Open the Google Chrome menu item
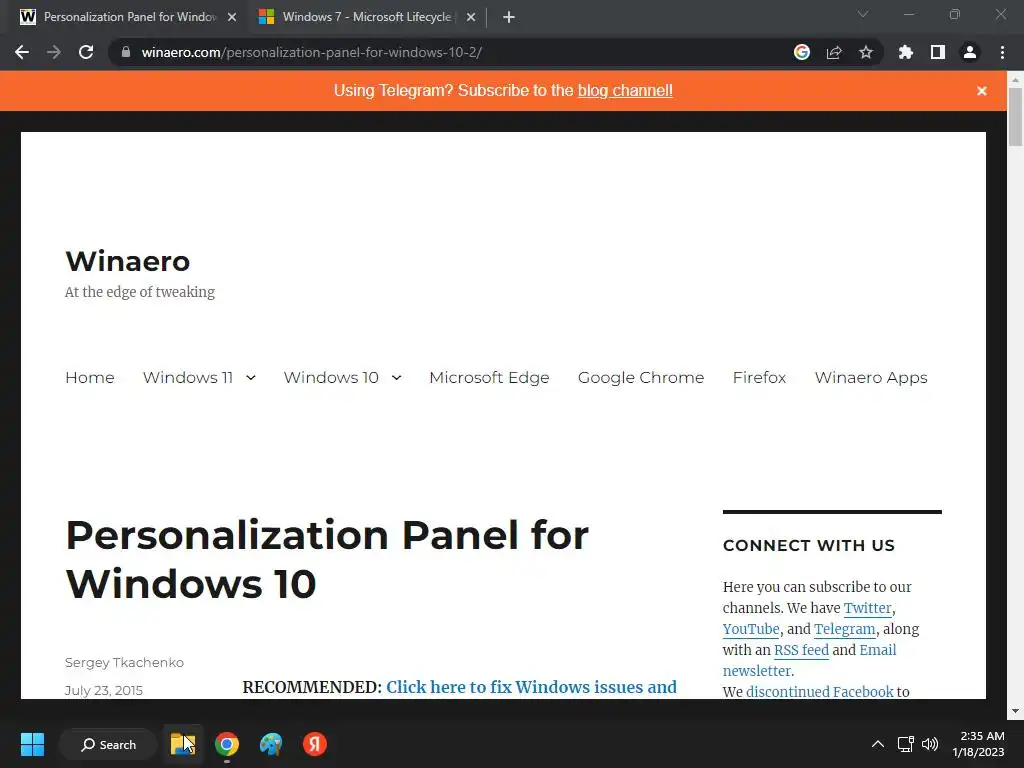The height and width of the screenshot is (768, 1024). click(x=641, y=377)
